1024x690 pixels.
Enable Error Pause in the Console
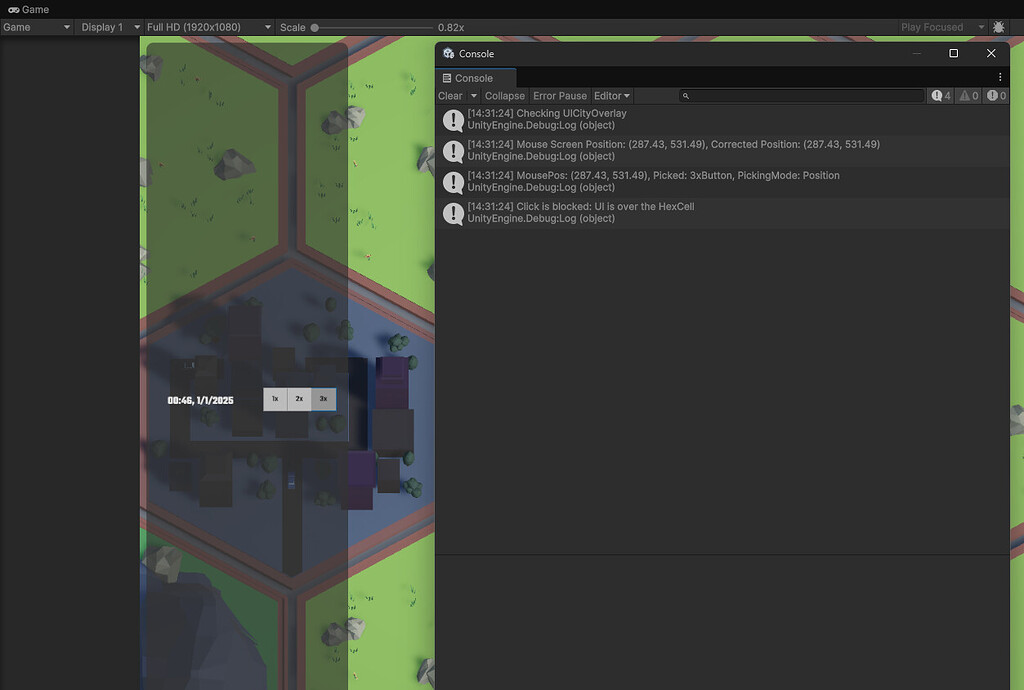559,95
